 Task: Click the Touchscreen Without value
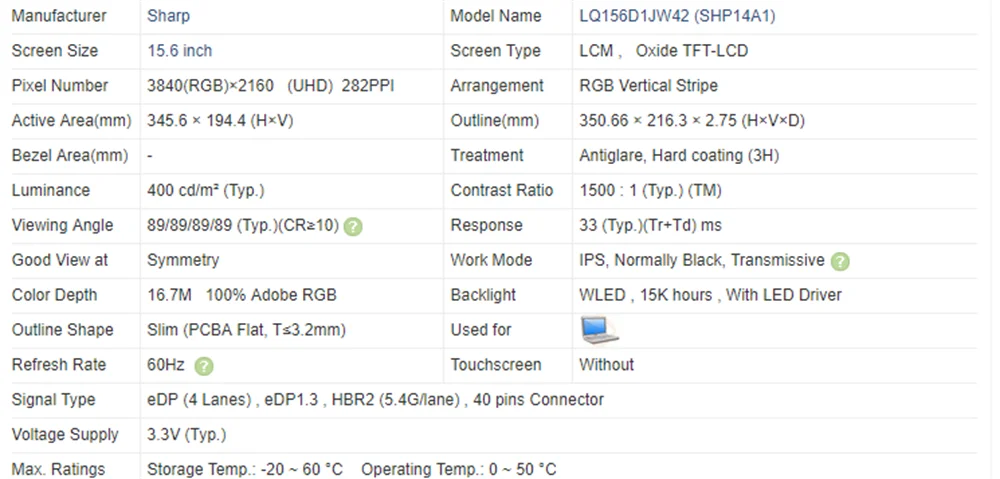point(606,365)
